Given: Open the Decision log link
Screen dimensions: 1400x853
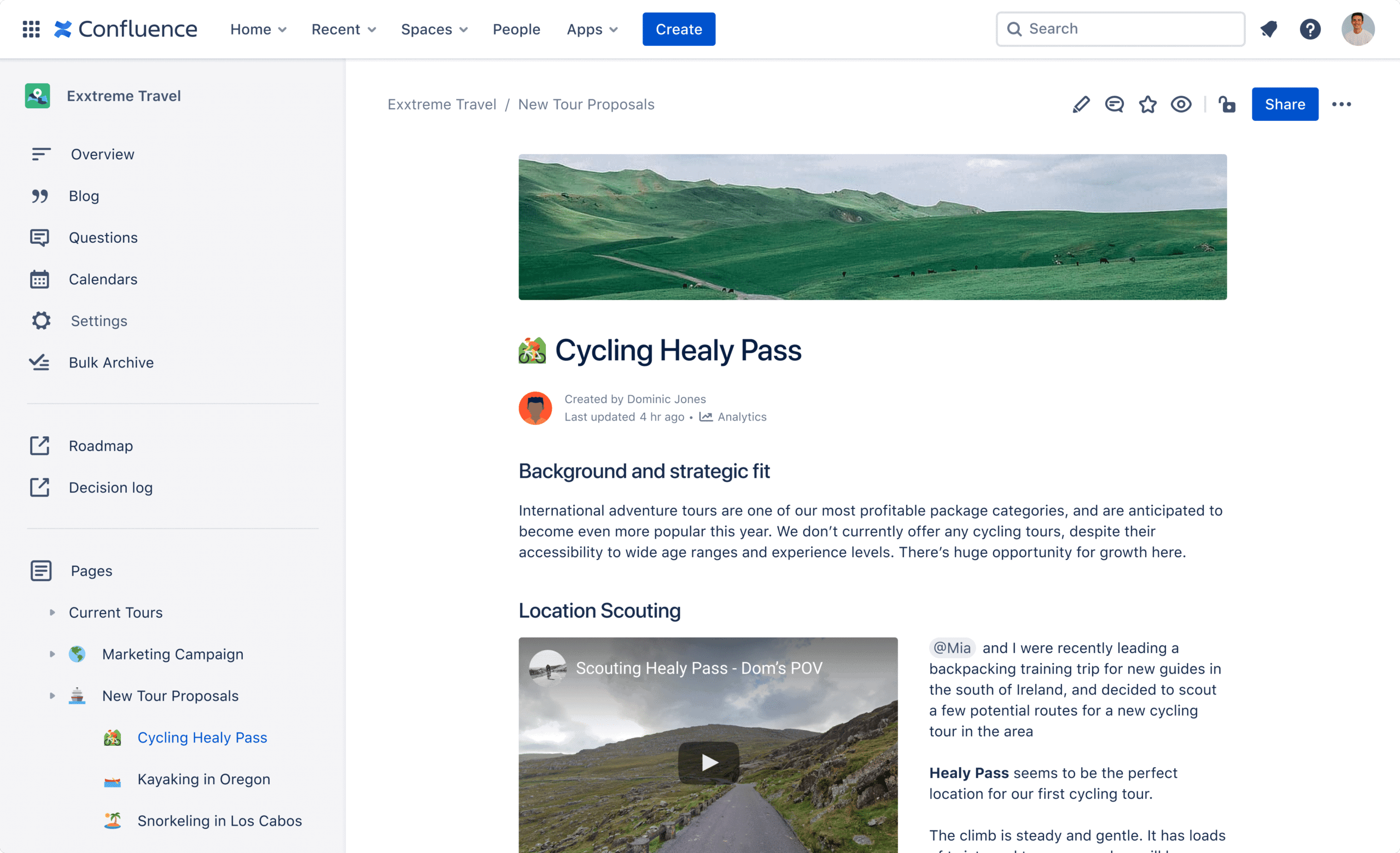Looking at the screenshot, I should tap(110, 487).
